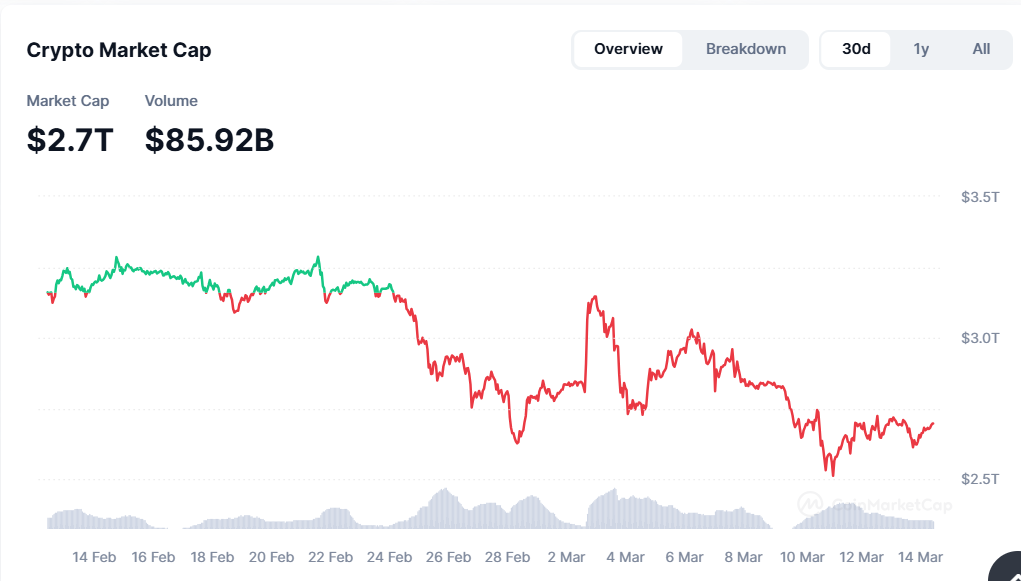1021x581 pixels.
Task: Select the All time range
Action: tap(981, 49)
